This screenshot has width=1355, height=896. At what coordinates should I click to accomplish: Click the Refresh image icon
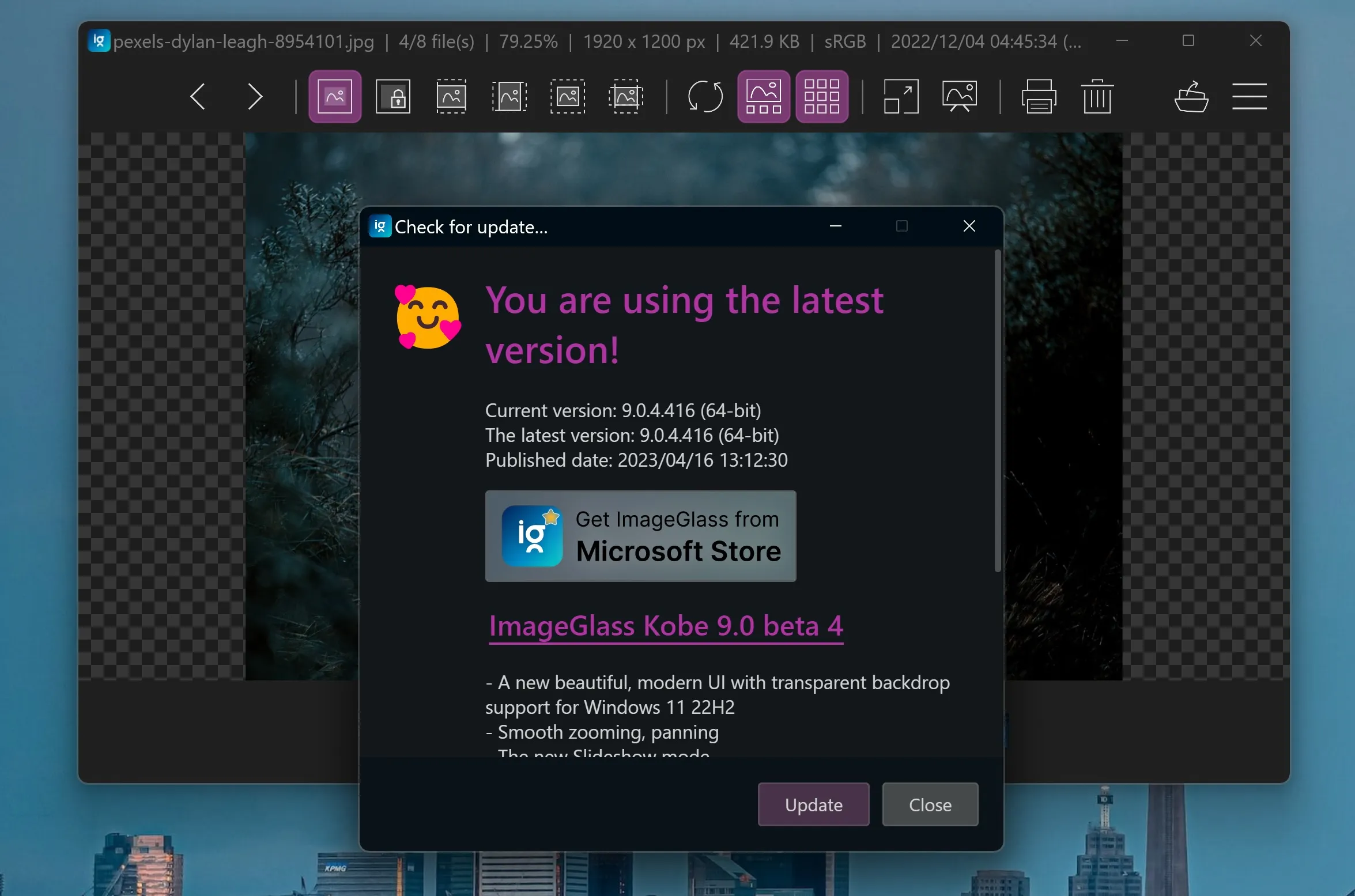(x=705, y=96)
